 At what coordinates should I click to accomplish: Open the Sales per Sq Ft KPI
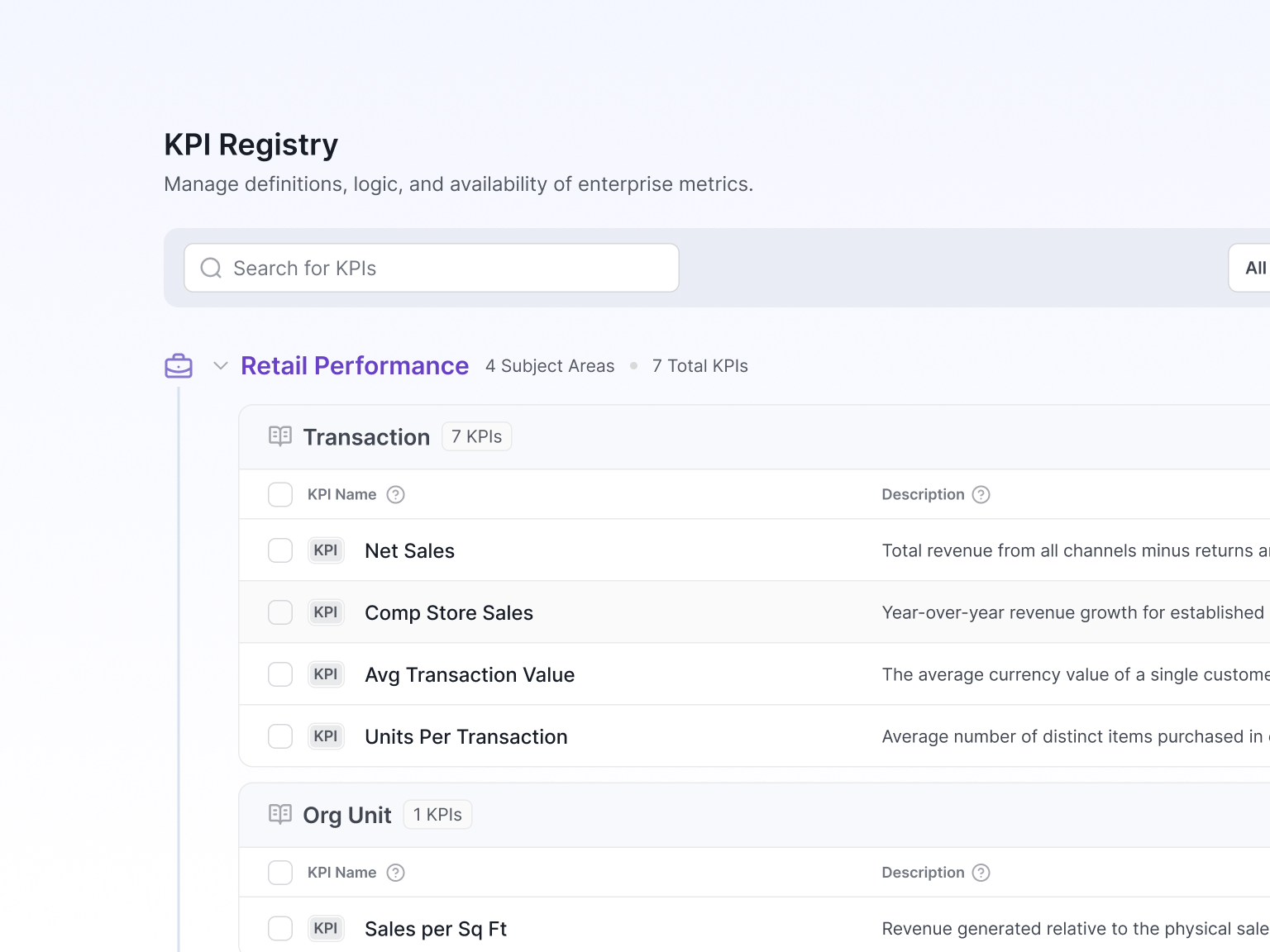436,930
